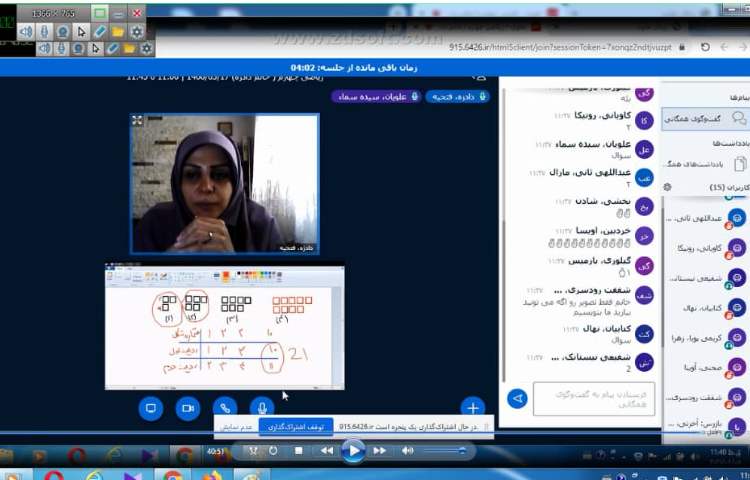Reload the page in browser toolbar
The image size is (750, 480).
[x=708, y=46]
